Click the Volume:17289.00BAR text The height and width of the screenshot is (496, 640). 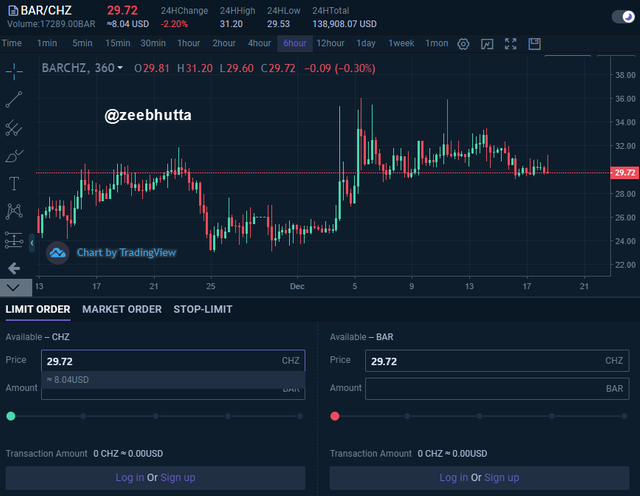pos(51,24)
